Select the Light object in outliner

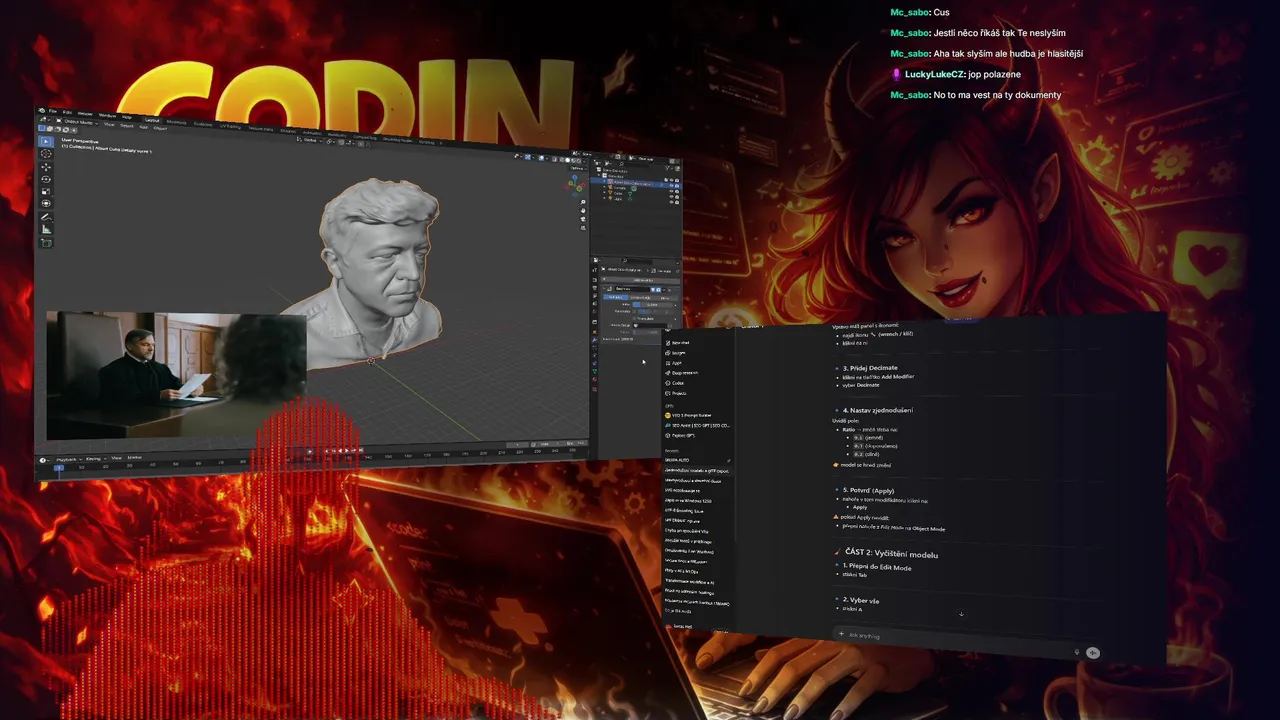pos(618,199)
